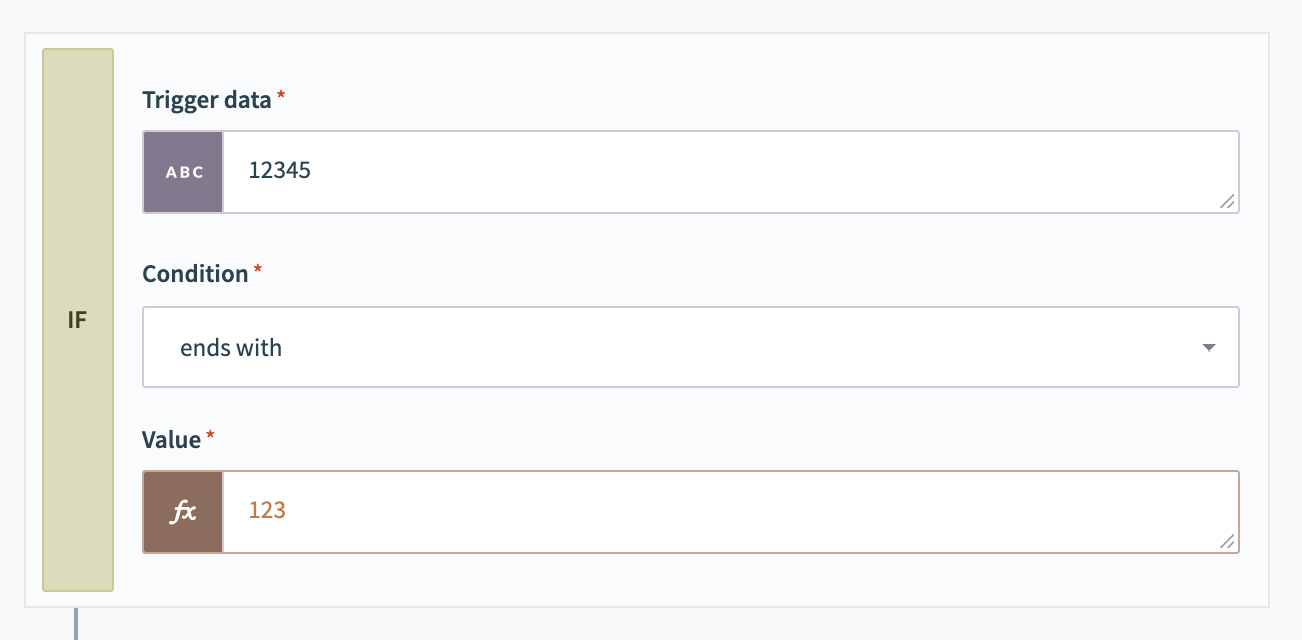Image resolution: width=1302 pixels, height=640 pixels.
Task: Click the 'Trigger data' field label
Action: coord(206,99)
